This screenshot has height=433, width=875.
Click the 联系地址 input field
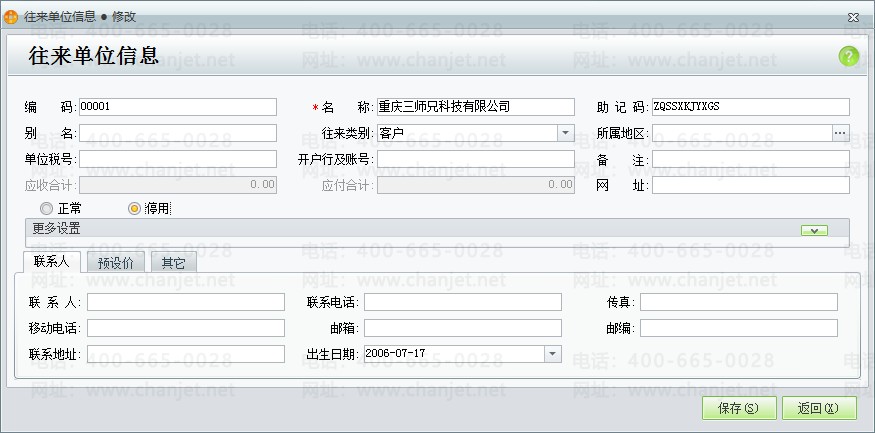[186, 354]
